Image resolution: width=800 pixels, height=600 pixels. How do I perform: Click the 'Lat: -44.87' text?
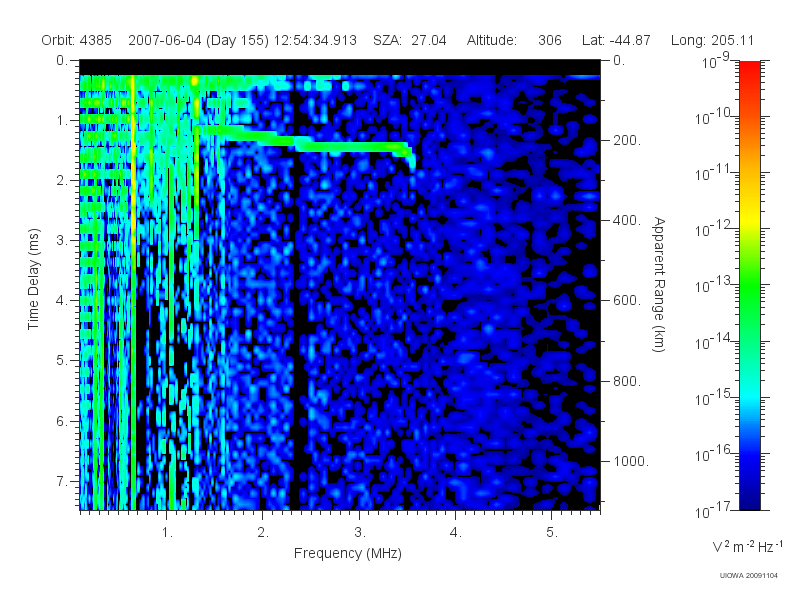[x=616, y=40]
